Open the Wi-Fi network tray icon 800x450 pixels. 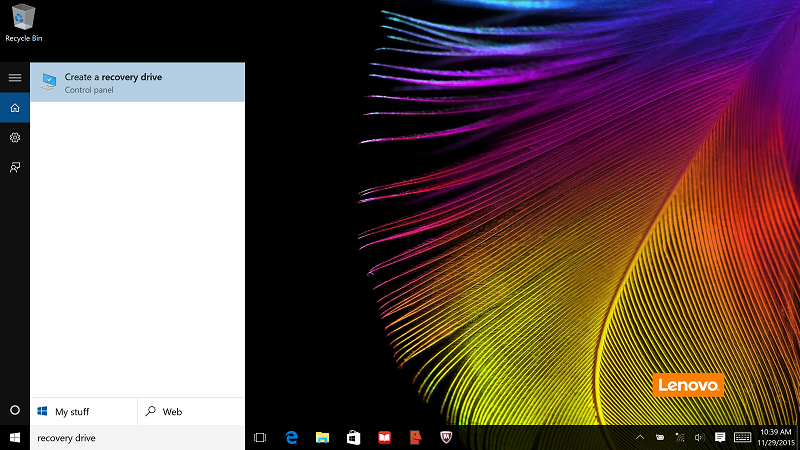680,438
